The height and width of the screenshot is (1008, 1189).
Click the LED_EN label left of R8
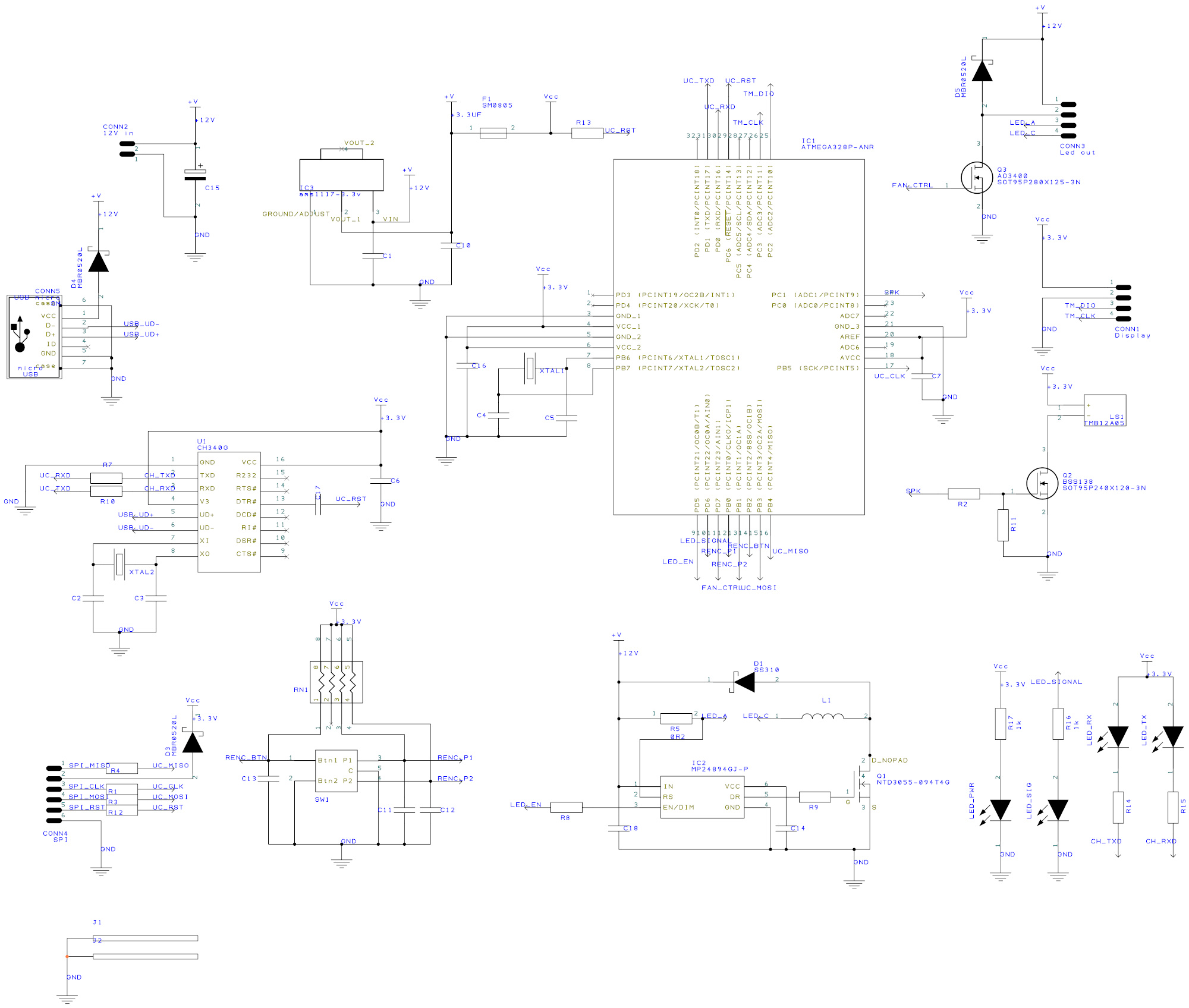coord(526,805)
